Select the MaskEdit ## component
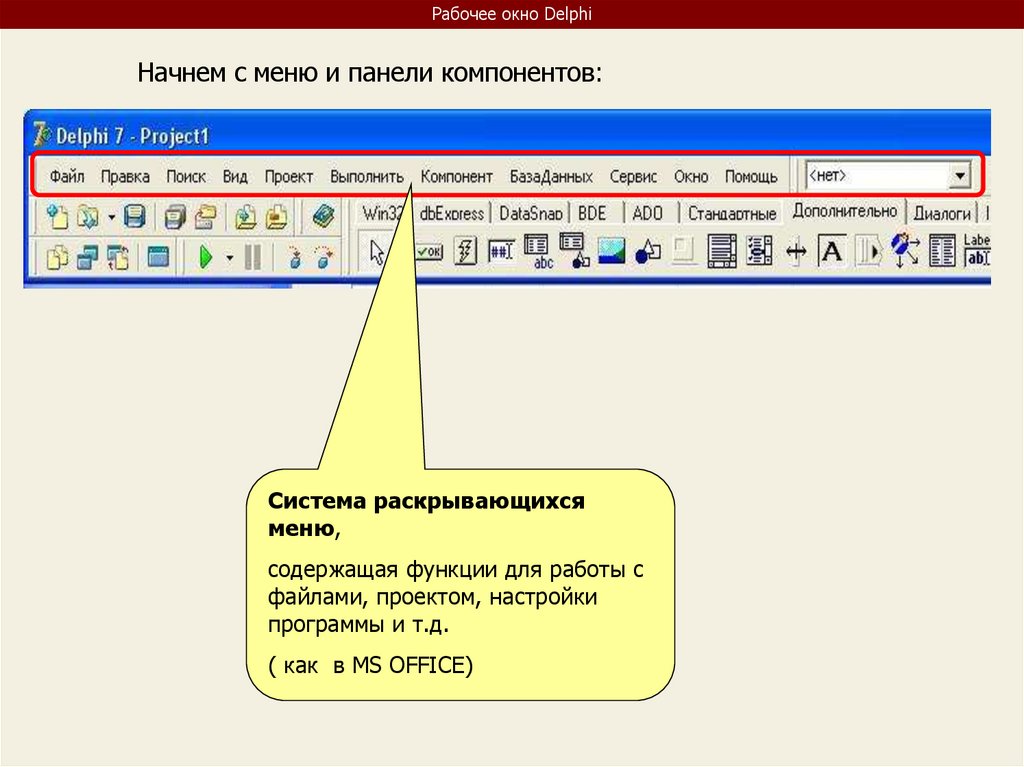Viewport: 1024px width, 767px height. click(x=501, y=252)
